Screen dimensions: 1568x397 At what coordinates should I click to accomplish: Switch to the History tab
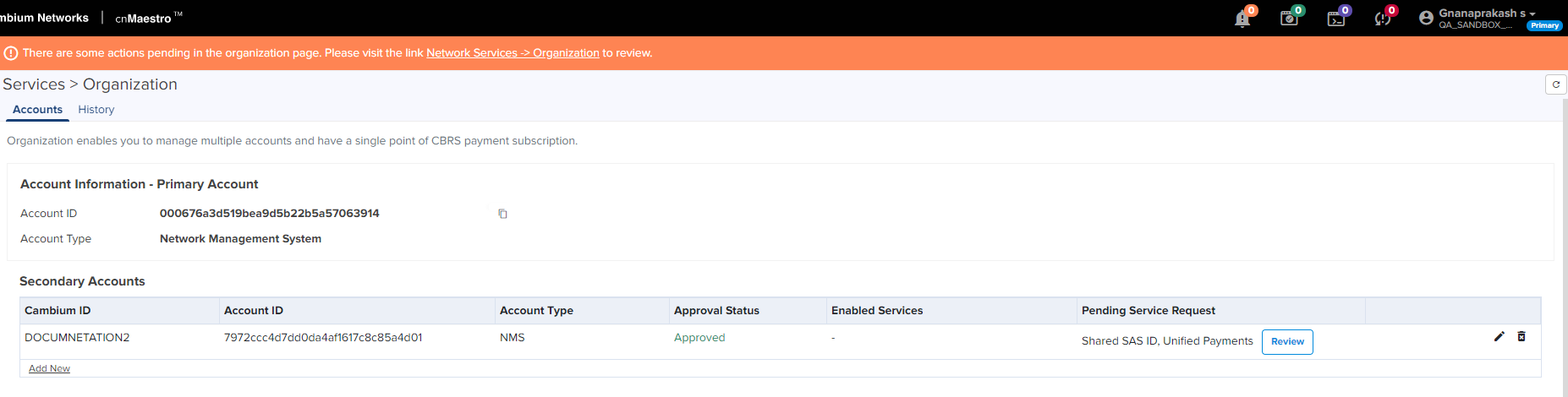pyautogui.click(x=96, y=110)
